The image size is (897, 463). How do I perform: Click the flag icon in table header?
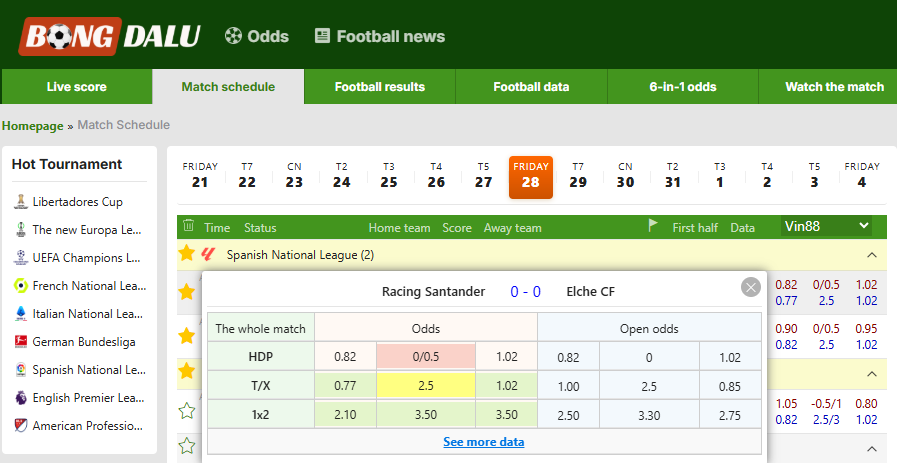point(653,226)
